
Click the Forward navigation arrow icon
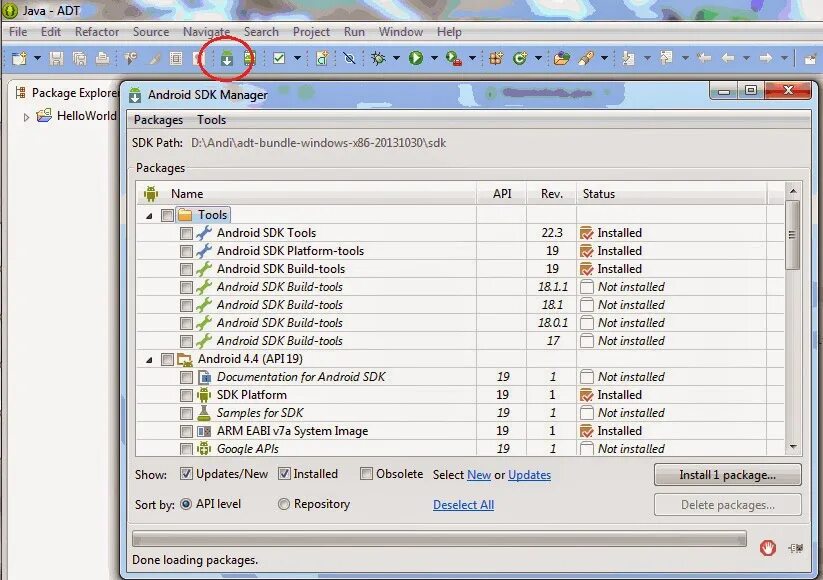(x=766, y=58)
